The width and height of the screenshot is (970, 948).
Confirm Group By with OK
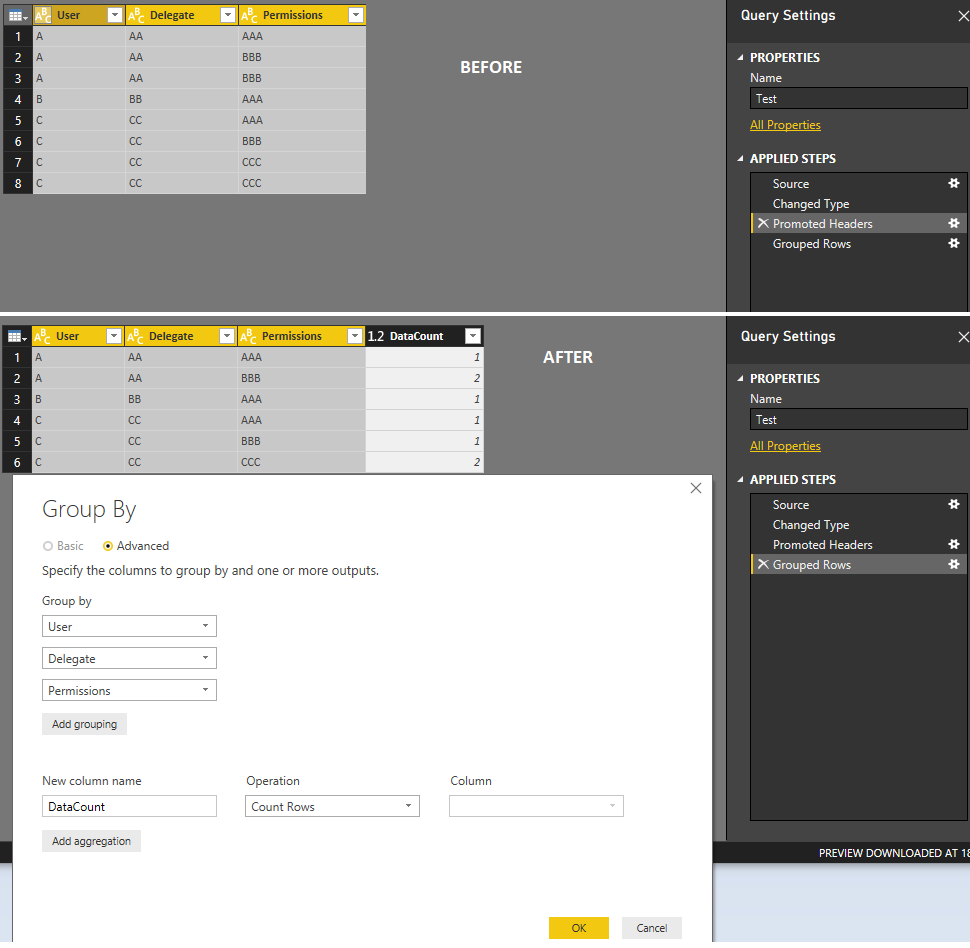click(578, 928)
